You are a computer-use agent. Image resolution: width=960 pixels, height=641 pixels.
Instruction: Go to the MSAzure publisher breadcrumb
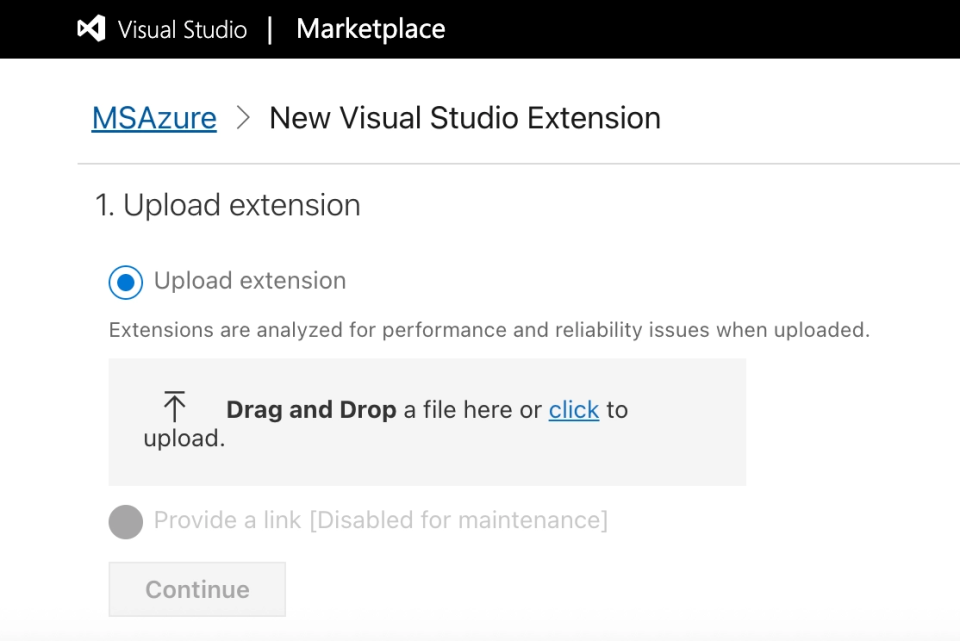(x=154, y=118)
